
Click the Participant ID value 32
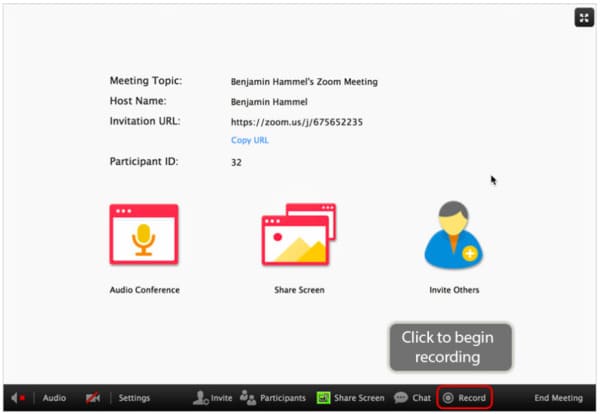click(236, 162)
